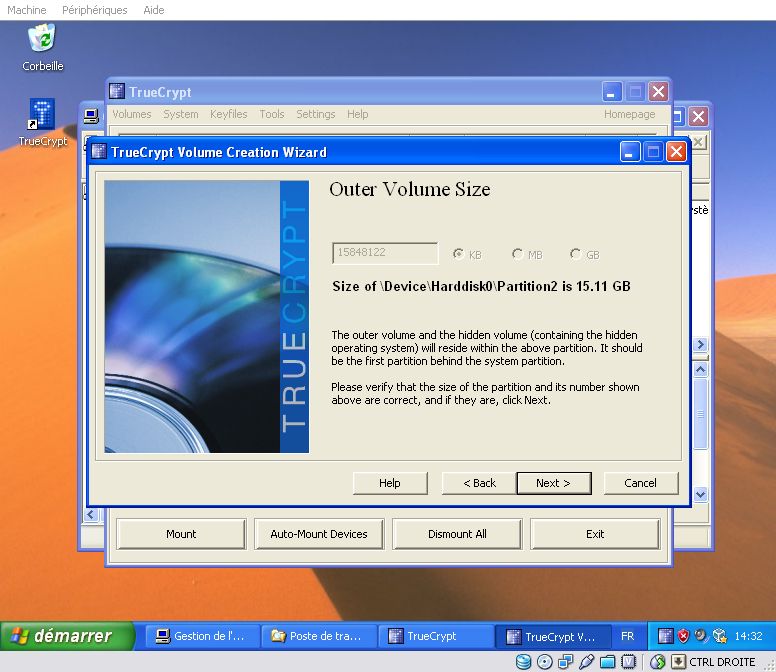Minimize the TrueCrypt Volume Creation Wizard
This screenshot has height=672, width=776.
coord(630,152)
